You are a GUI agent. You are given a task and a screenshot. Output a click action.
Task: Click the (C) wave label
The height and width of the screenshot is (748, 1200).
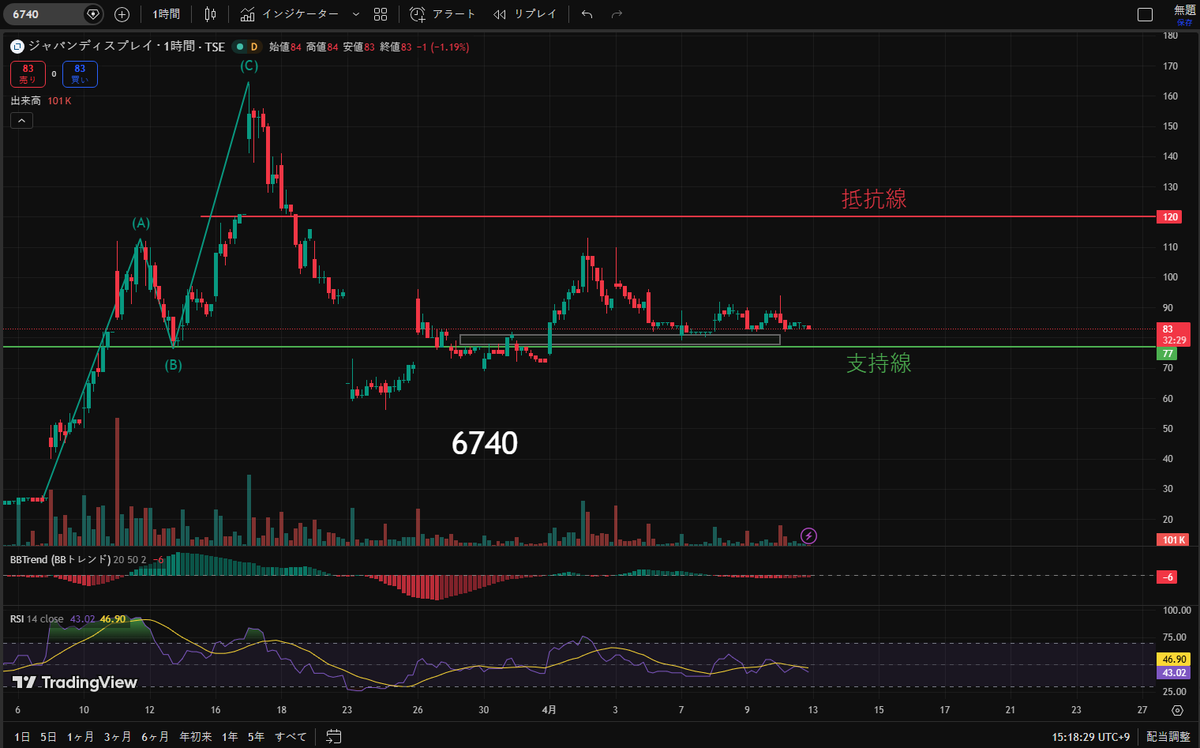pos(248,65)
